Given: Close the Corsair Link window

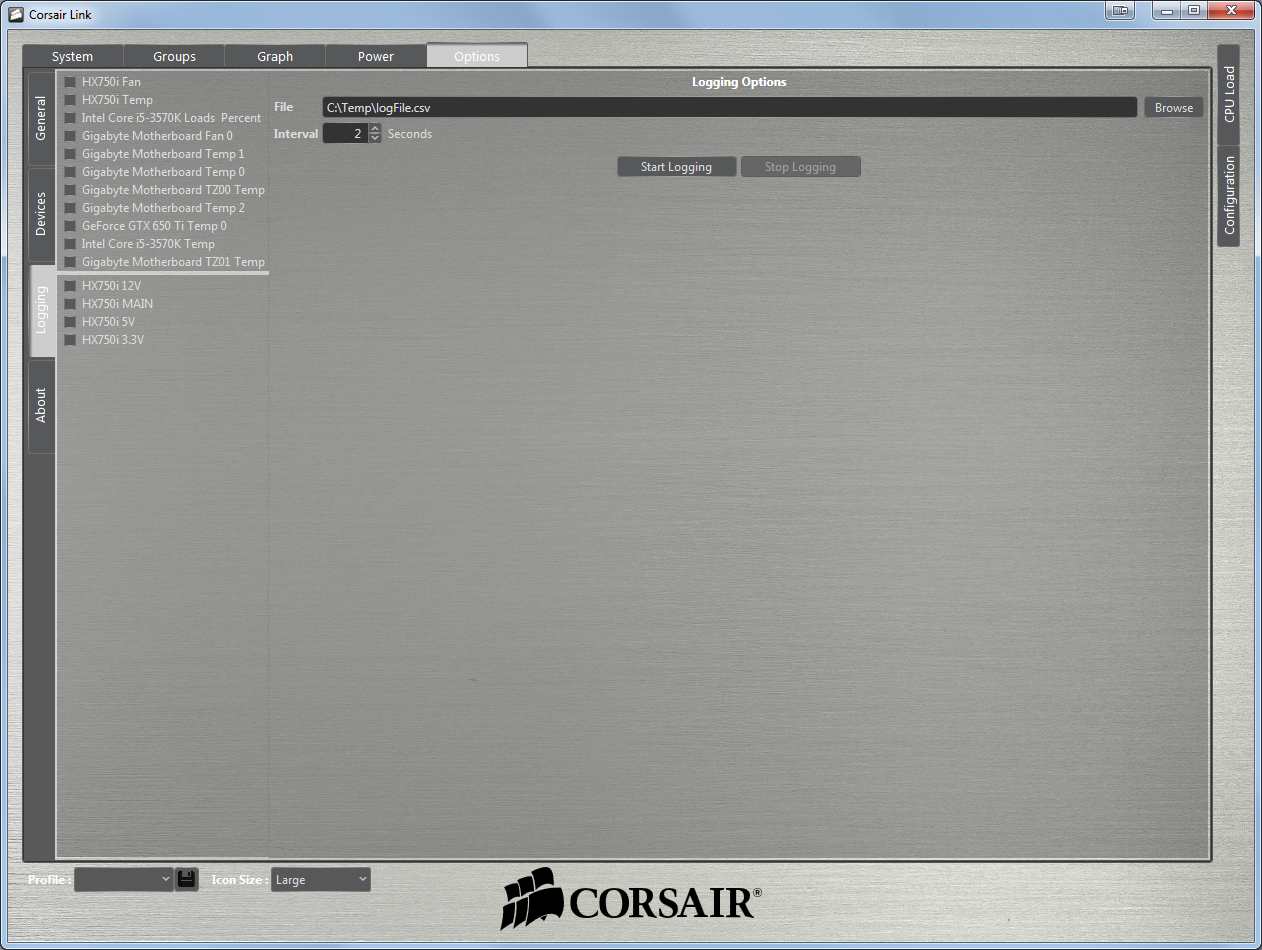Looking at the screenshot, I should pos(1231,11).
